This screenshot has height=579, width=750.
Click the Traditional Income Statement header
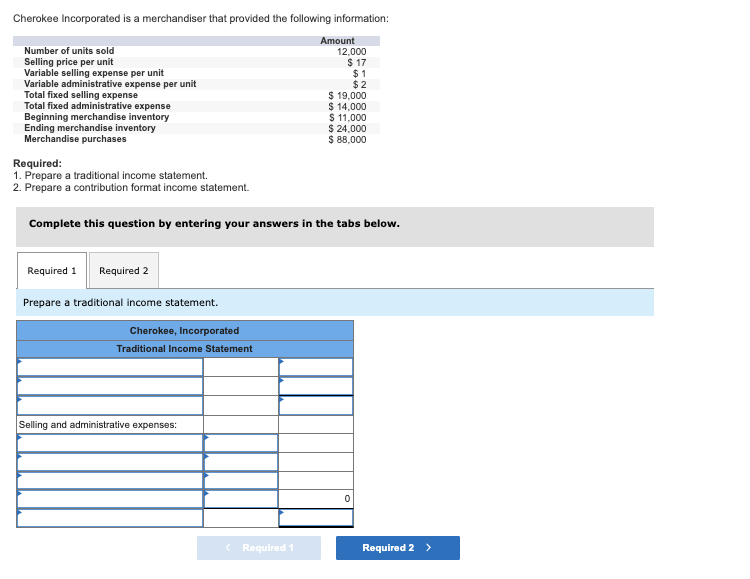point(185,349)
